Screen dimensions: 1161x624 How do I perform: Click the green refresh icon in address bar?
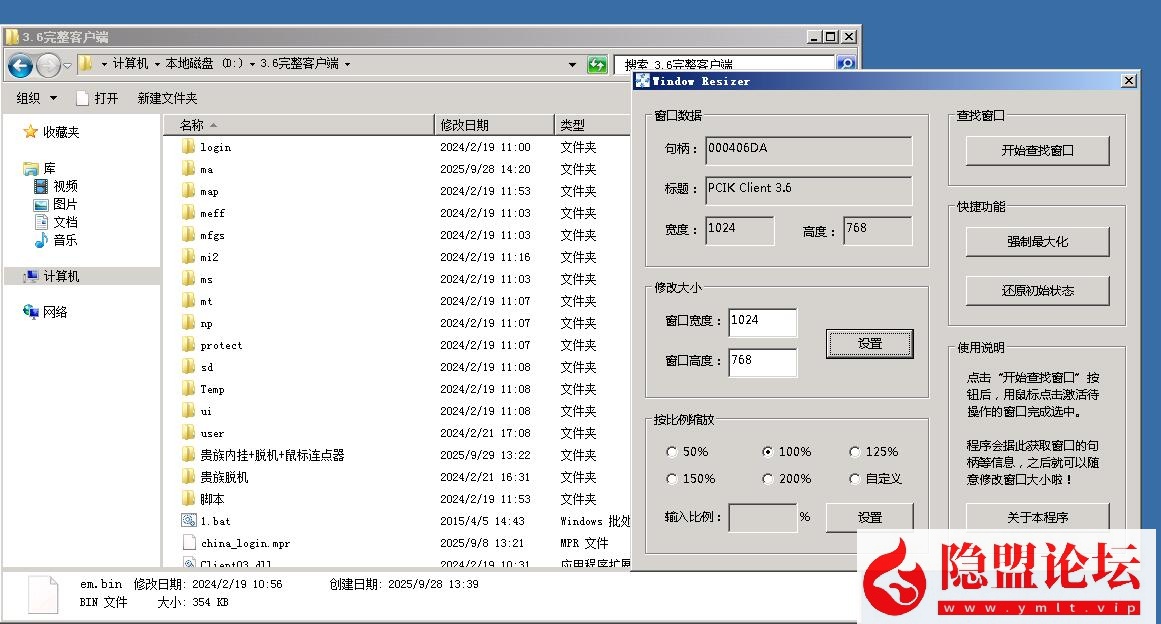tap(597, 65)
